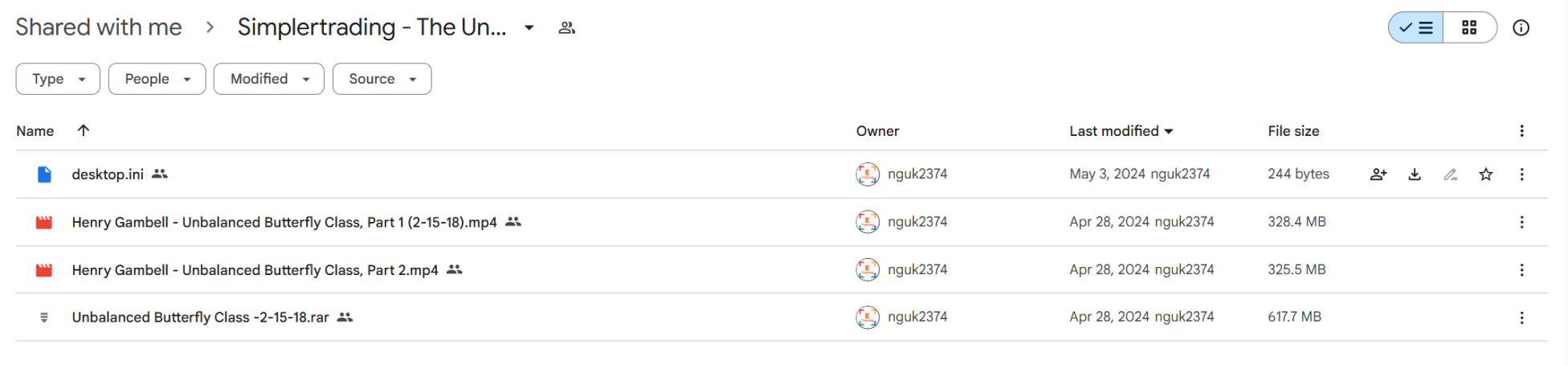The image size is (1568, 365).
Task: Open the Simplertrading folder name dropdown
Action: [x=529, y=27]
